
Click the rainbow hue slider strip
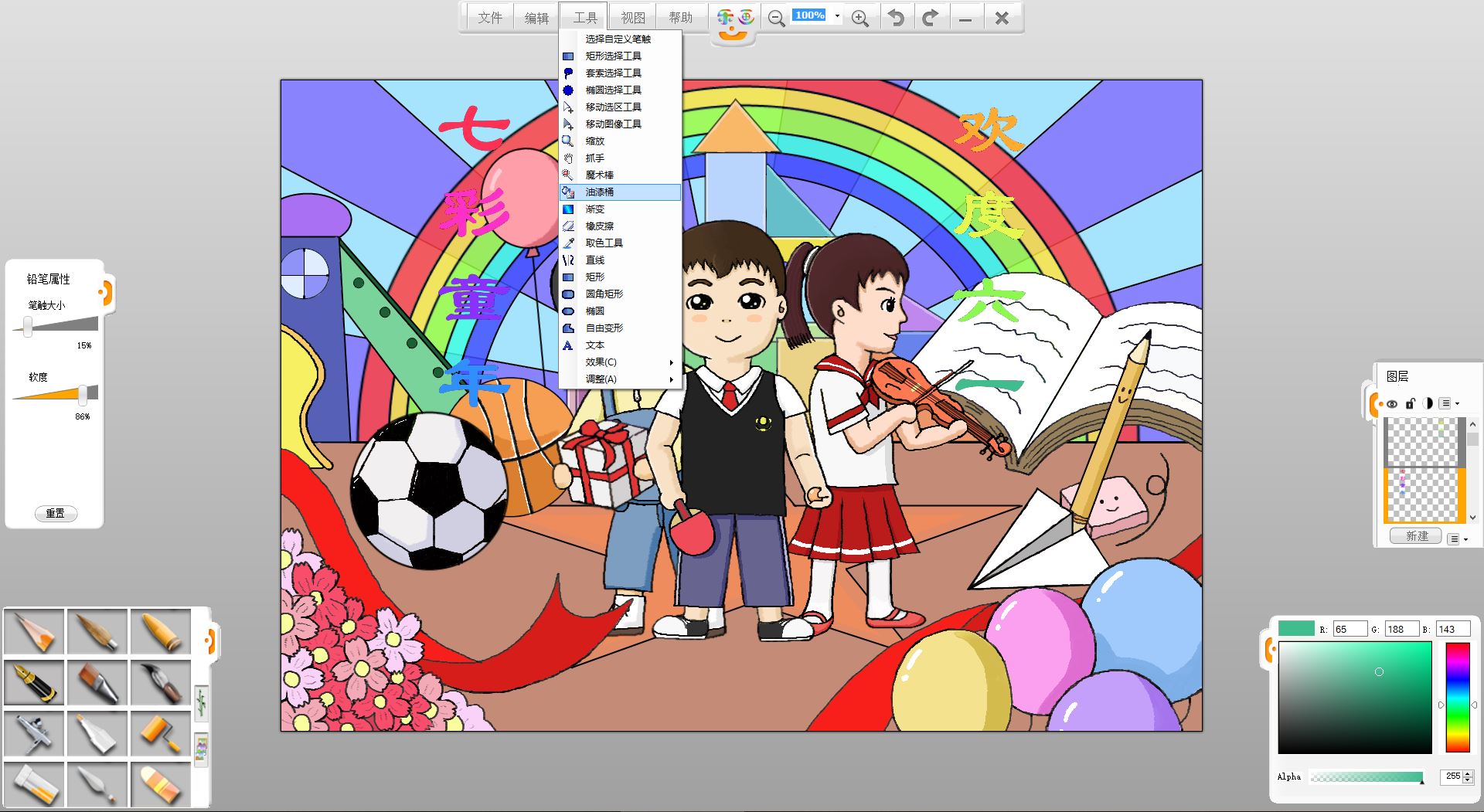point(1457,697)
